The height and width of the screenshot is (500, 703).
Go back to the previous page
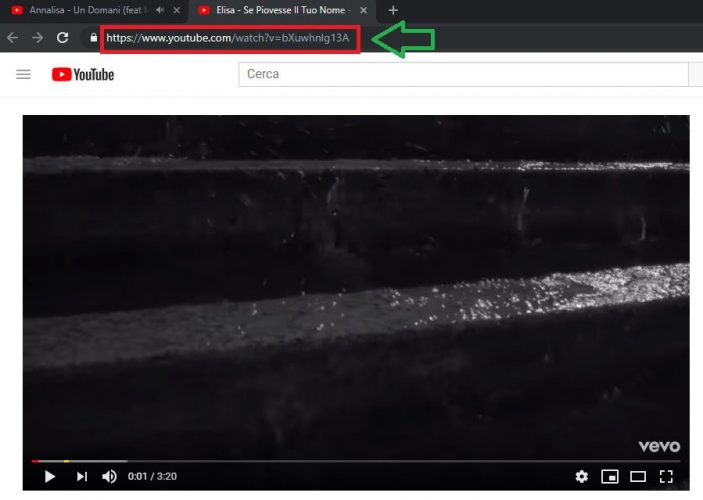click(x=12, y=38)
